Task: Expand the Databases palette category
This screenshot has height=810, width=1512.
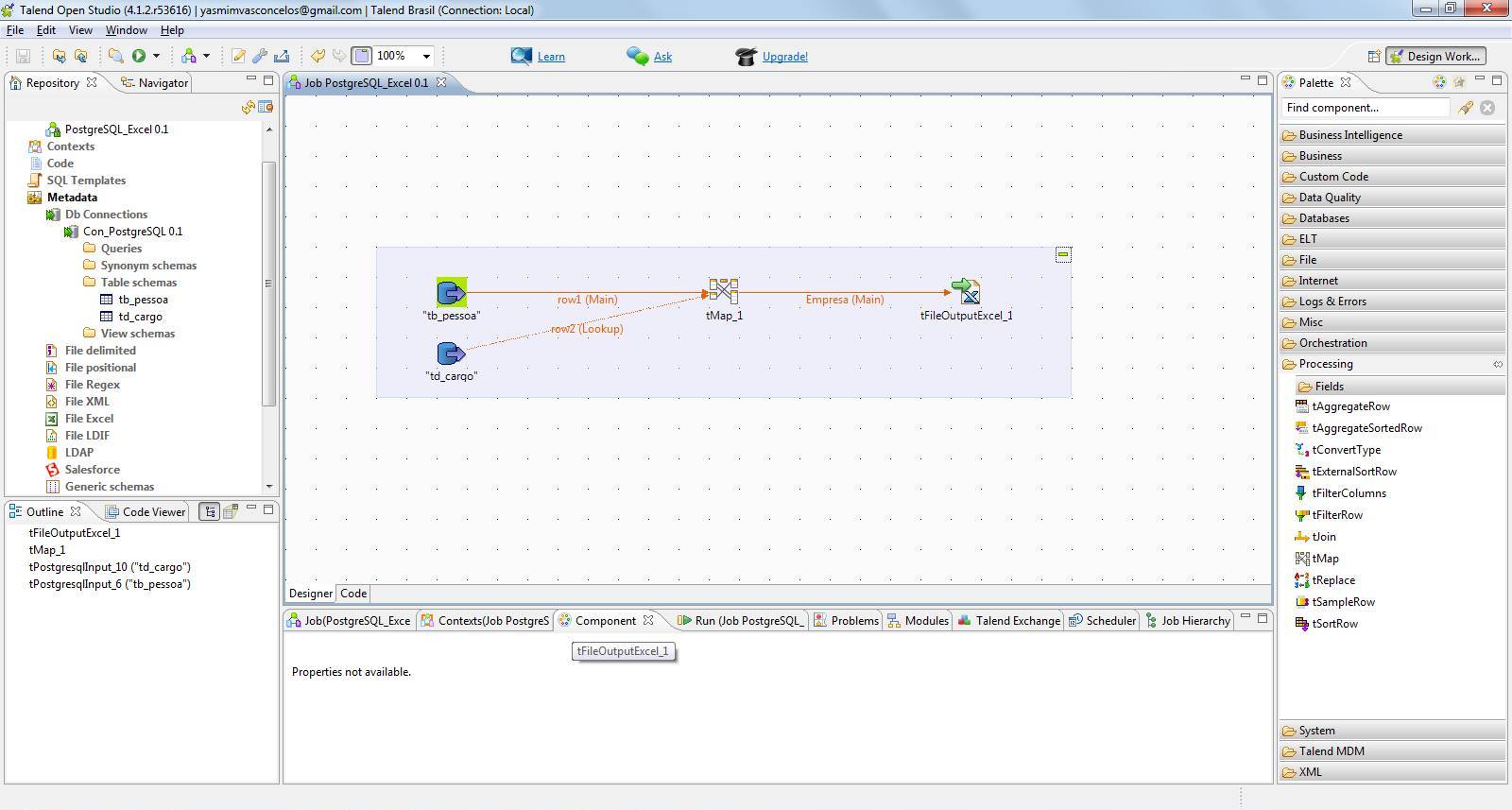Action: [1324, 218]
